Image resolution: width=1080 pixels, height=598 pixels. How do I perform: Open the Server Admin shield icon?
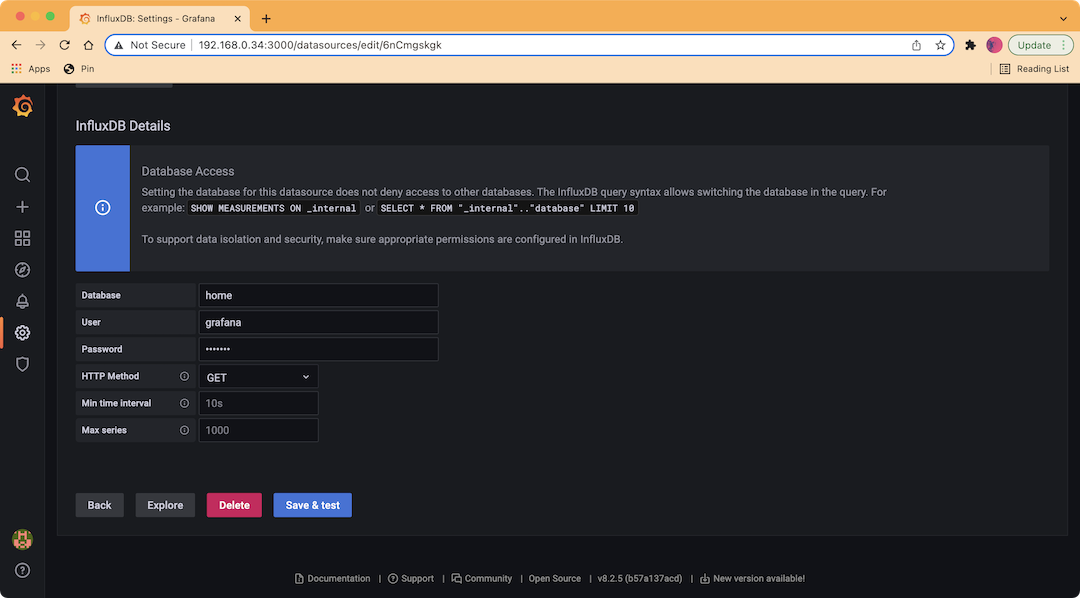pos(23,364)
